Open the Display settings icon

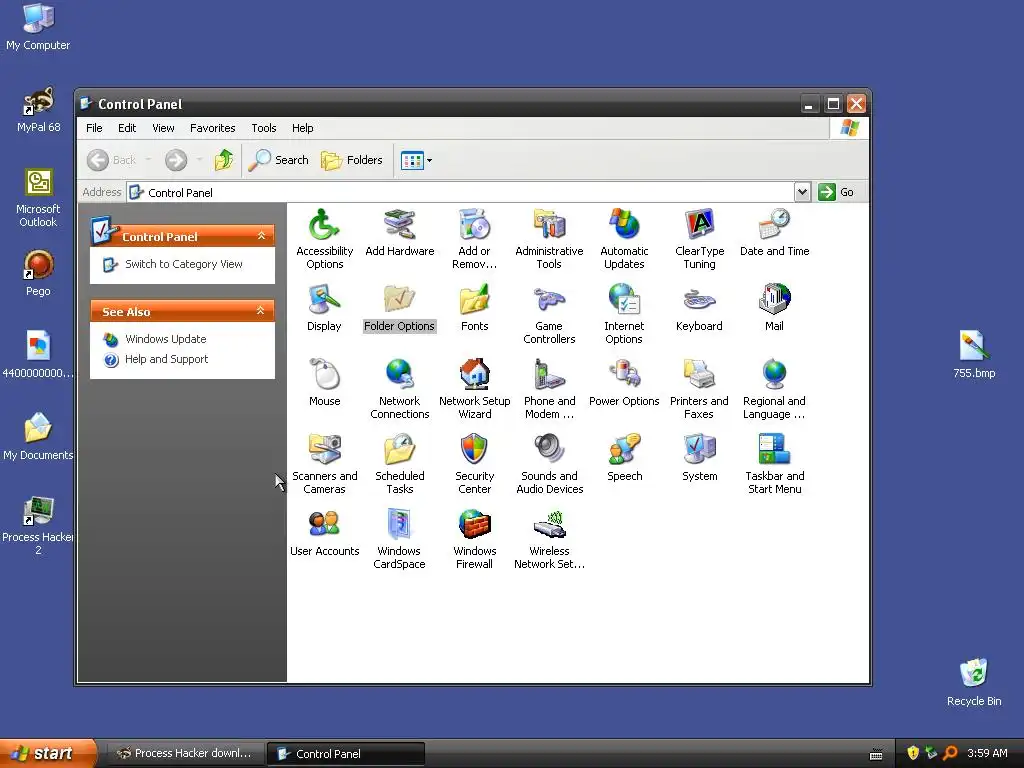pos(324,300)
